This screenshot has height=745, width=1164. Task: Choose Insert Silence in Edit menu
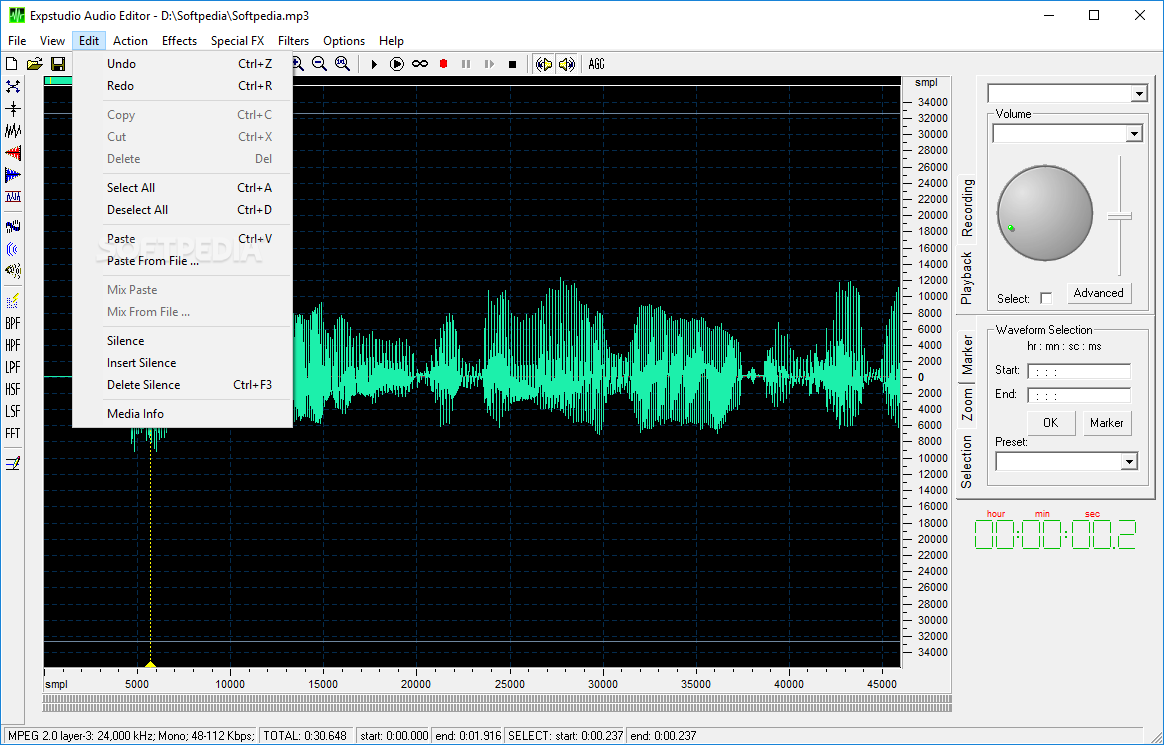(x=182, y=363)
